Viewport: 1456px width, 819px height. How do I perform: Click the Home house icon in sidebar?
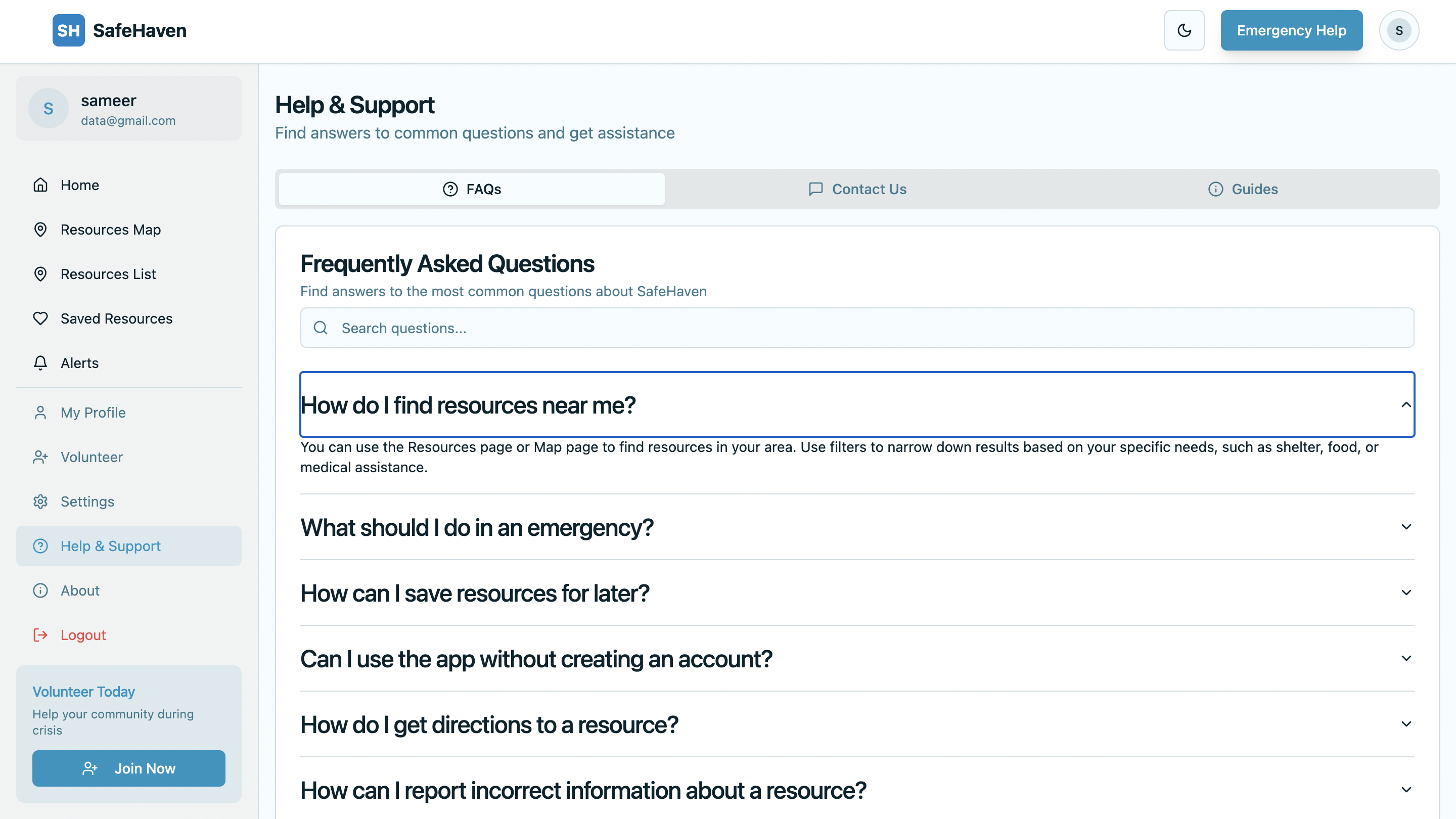[x=40, y=185]
